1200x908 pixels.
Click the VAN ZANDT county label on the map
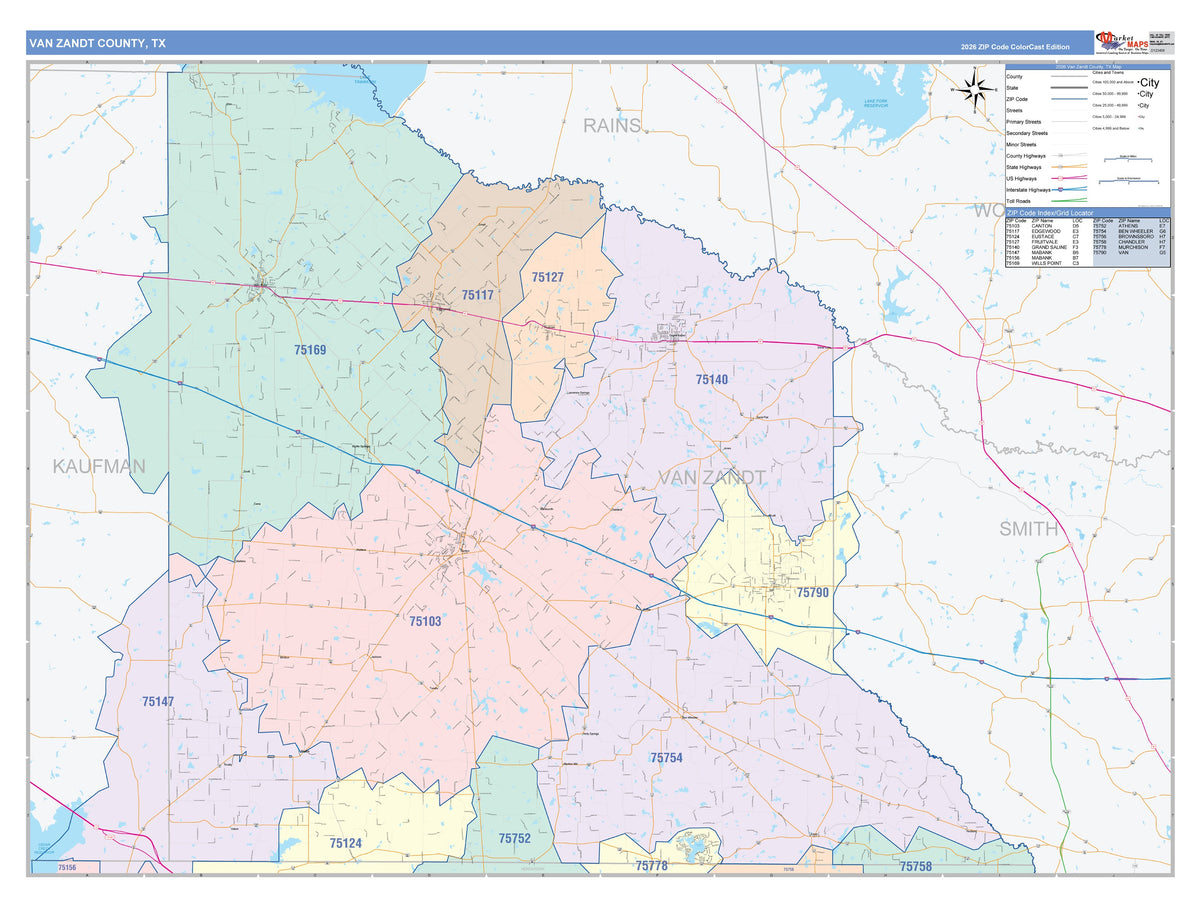tap(712, 477)
